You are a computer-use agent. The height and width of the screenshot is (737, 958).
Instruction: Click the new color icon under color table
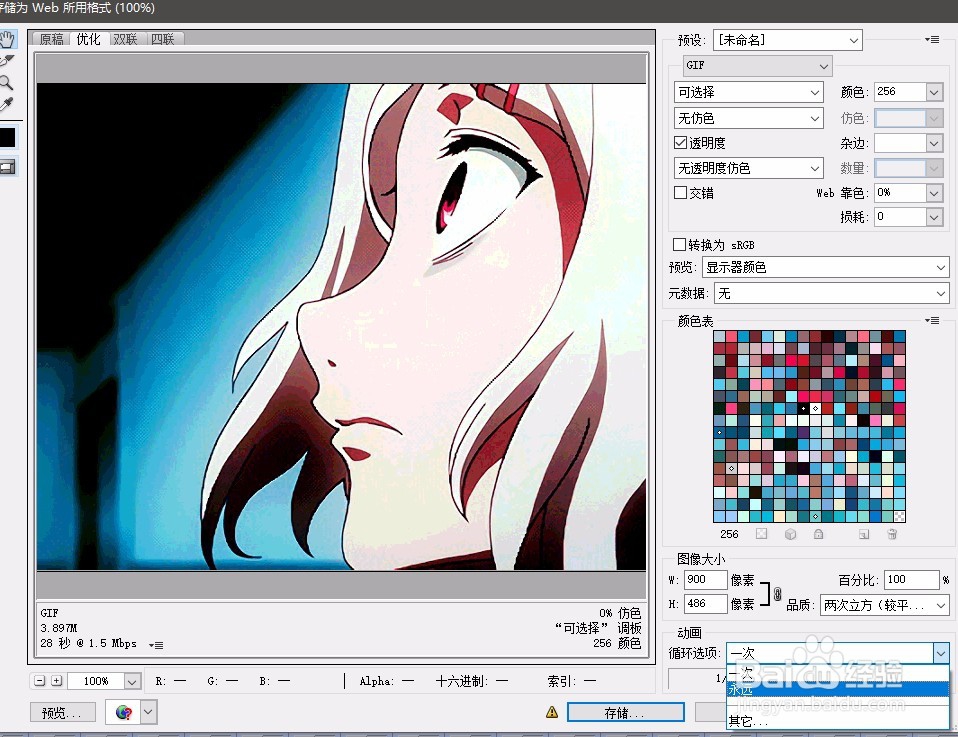coord(864,534)
